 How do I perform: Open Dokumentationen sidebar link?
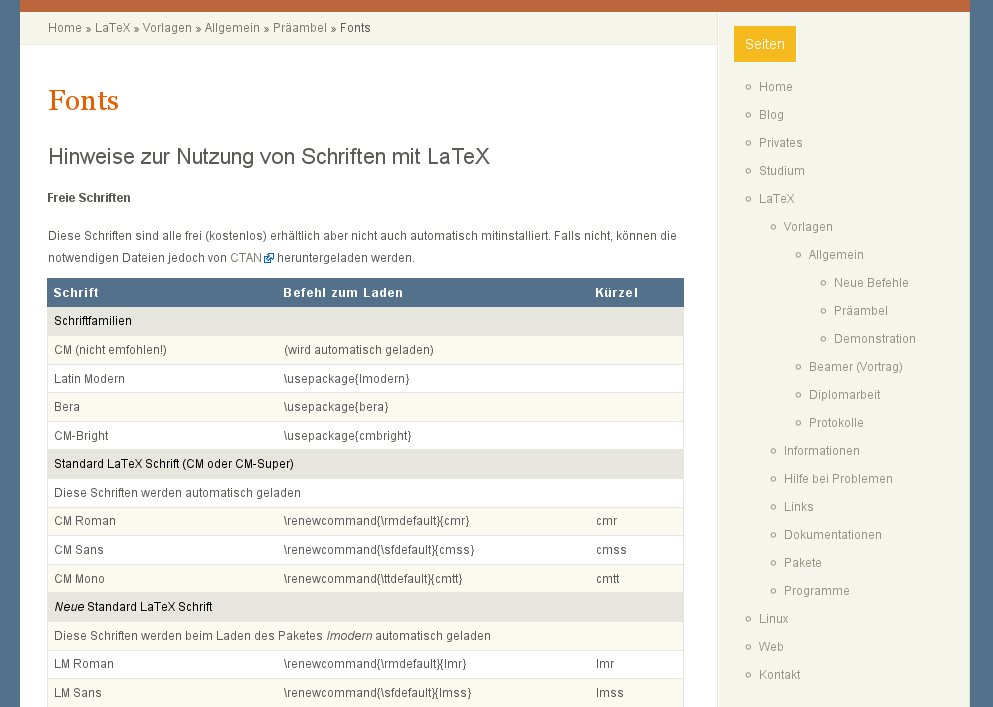[x=832, y=535]
